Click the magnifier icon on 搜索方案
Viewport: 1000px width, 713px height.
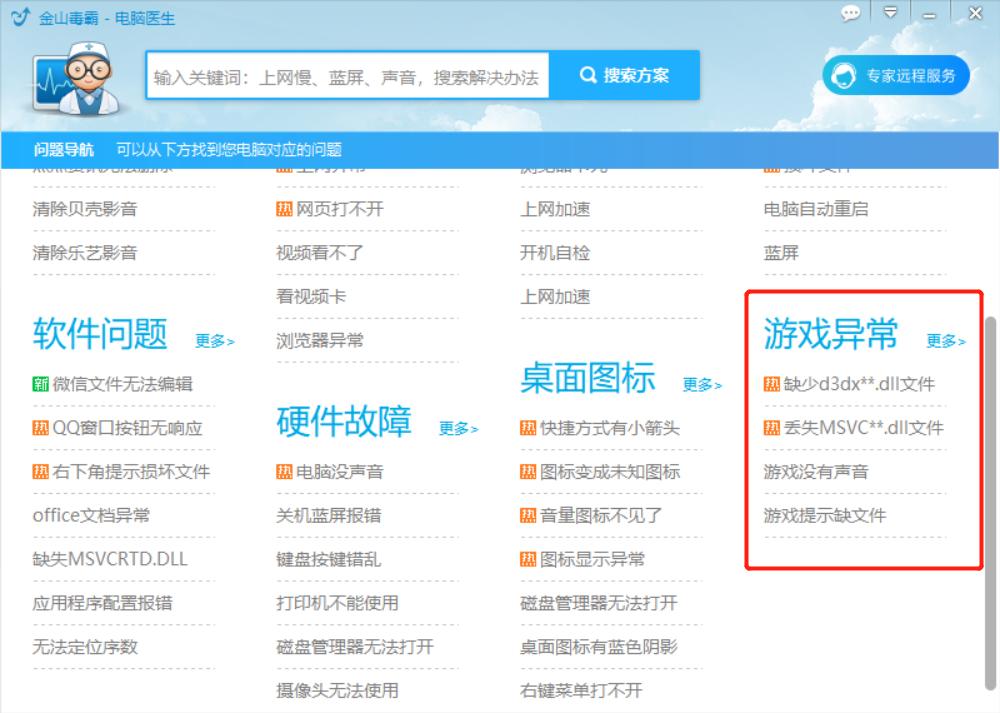(588, 74)
